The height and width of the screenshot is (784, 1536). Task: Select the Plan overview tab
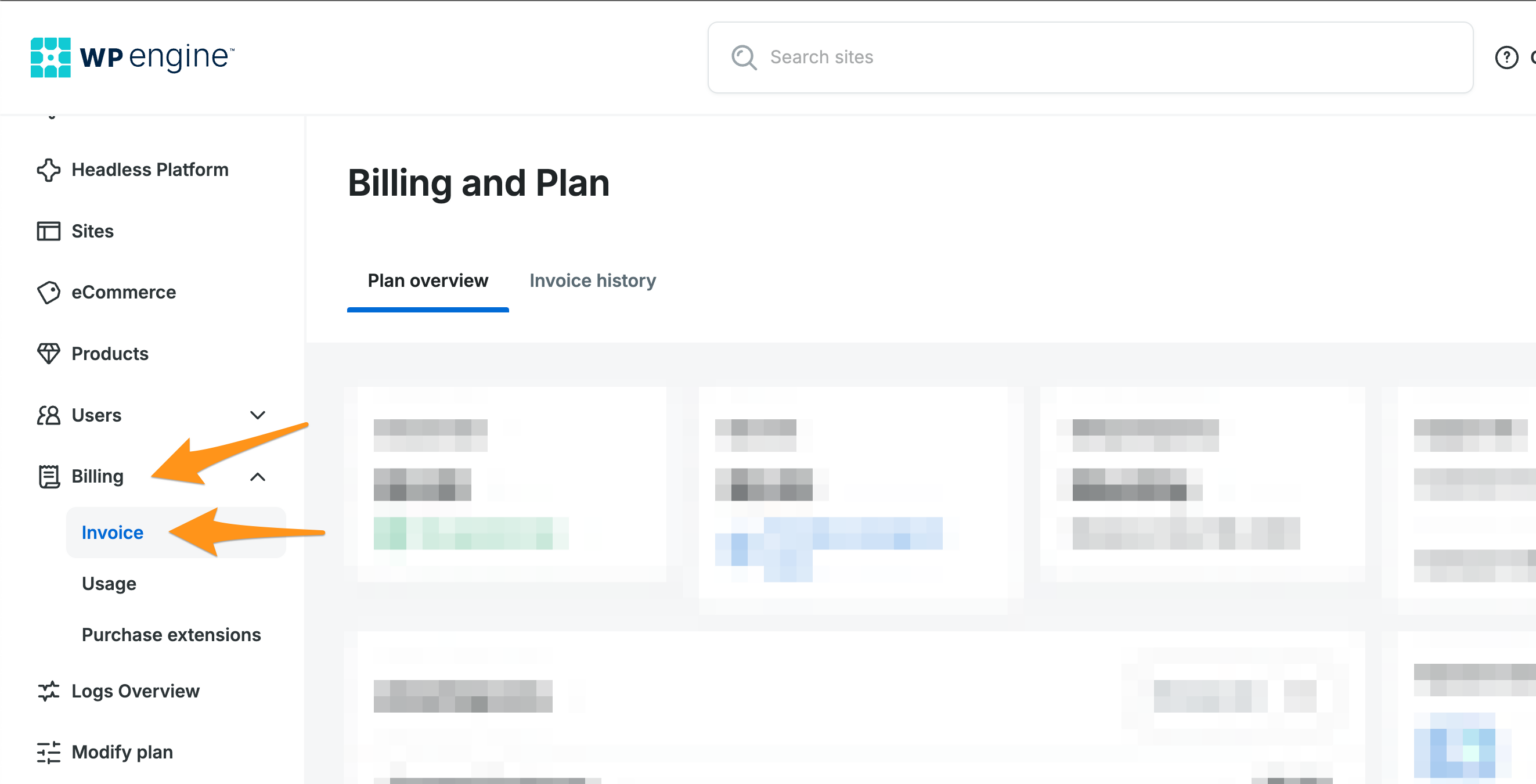428,281
